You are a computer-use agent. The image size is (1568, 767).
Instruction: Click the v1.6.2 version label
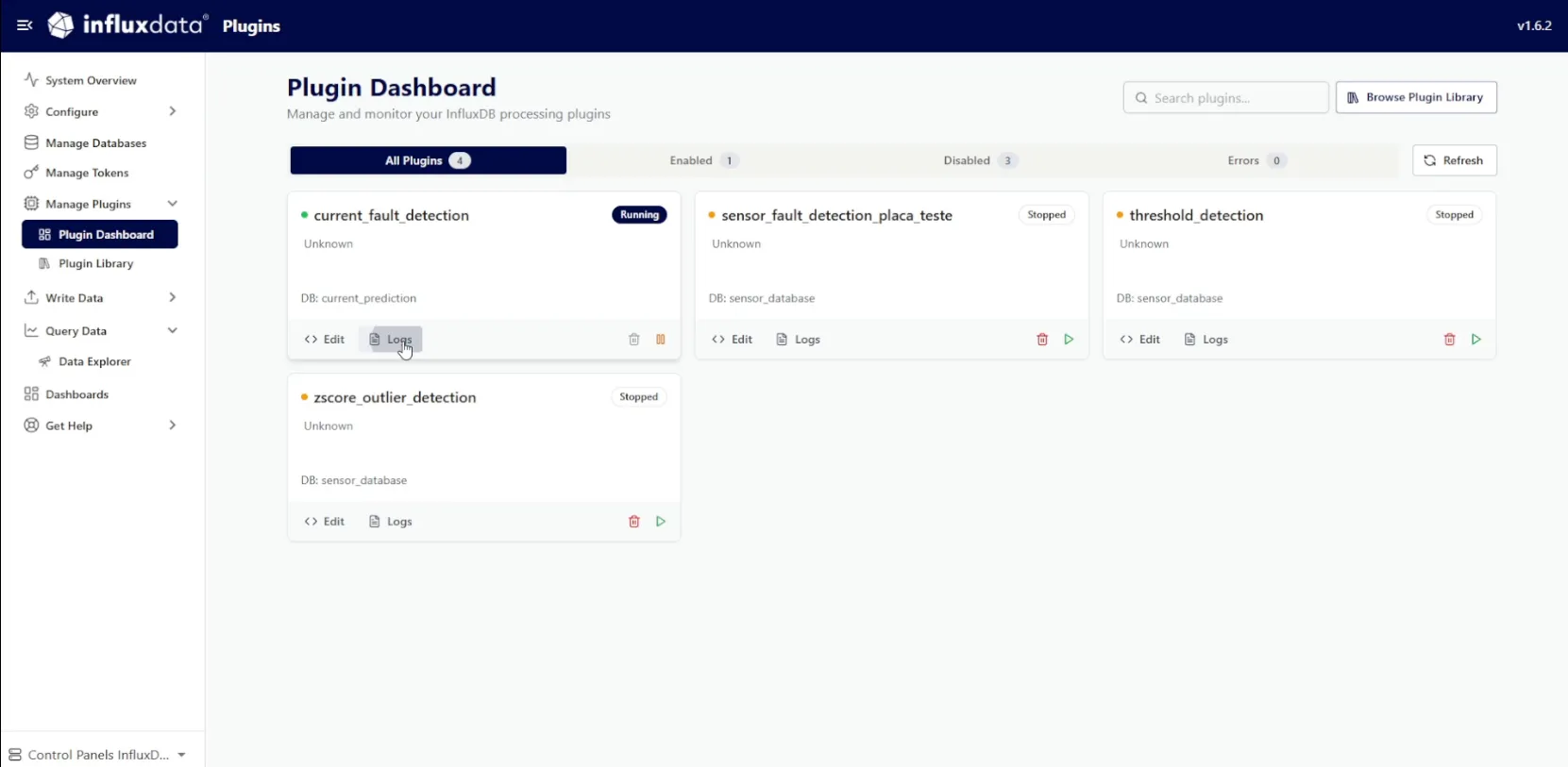click(1534, 25)
